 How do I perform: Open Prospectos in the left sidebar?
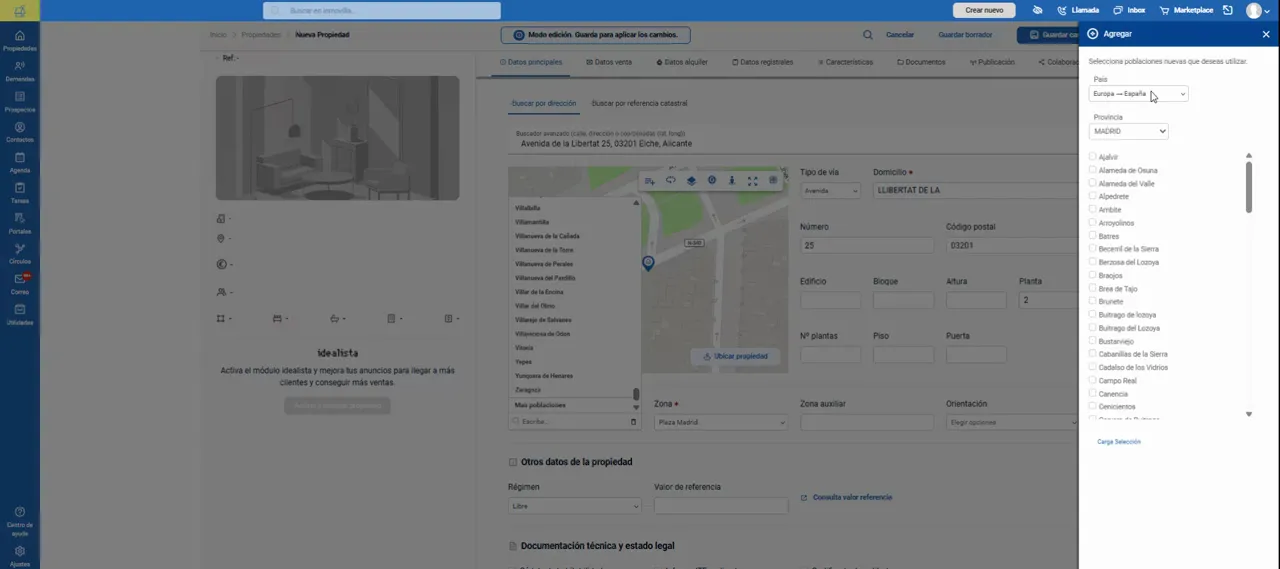pos(19,102)
